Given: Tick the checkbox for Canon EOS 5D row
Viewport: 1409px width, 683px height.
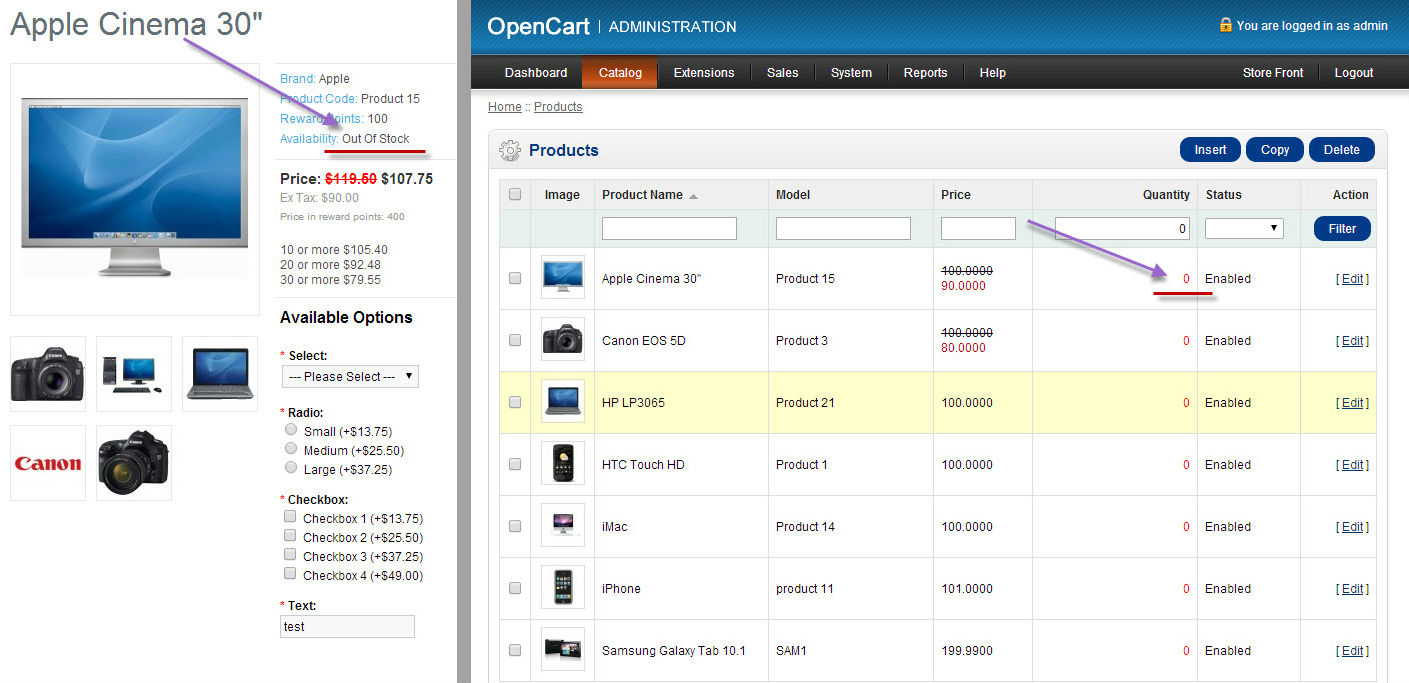Looking at the screenshot, I should (515, 340).
